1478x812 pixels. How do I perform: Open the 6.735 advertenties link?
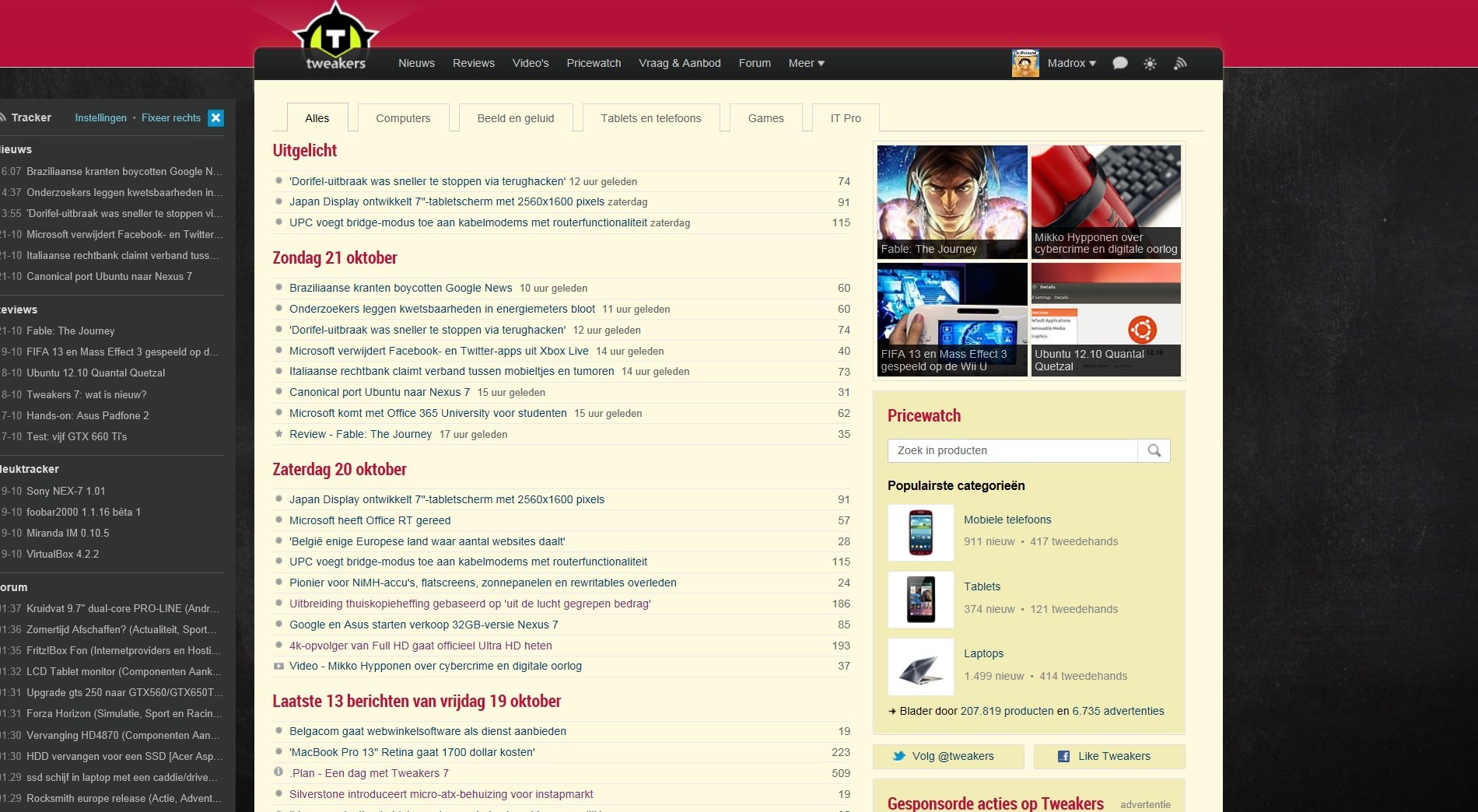coord(1118,711)
